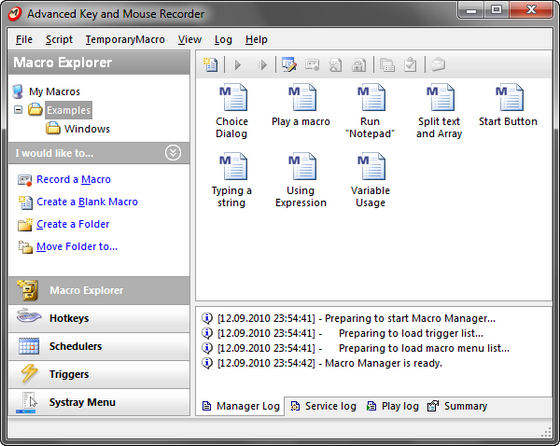Open the Choice Dialog macro icon

pyautogui.click(x=232, y=97)
